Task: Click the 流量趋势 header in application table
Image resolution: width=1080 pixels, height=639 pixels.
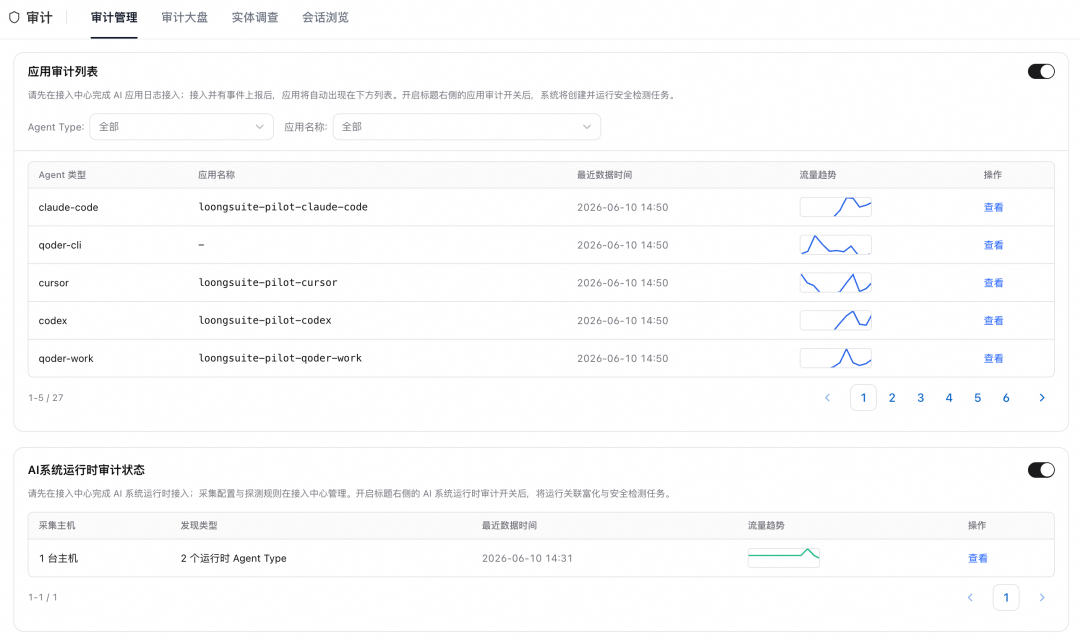Action: 818,175
